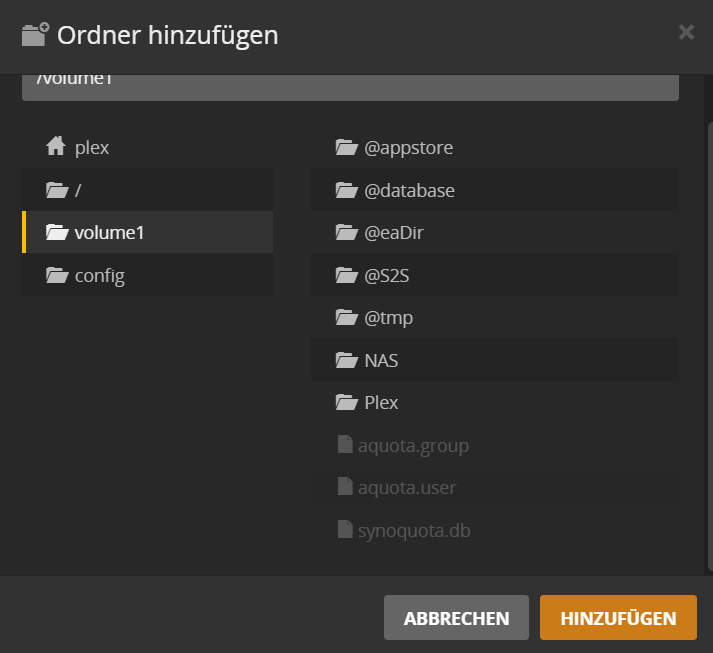Click the folder icon next to @appstore
This screenshot has width=713, height=653.
click(x=346, y=148)
